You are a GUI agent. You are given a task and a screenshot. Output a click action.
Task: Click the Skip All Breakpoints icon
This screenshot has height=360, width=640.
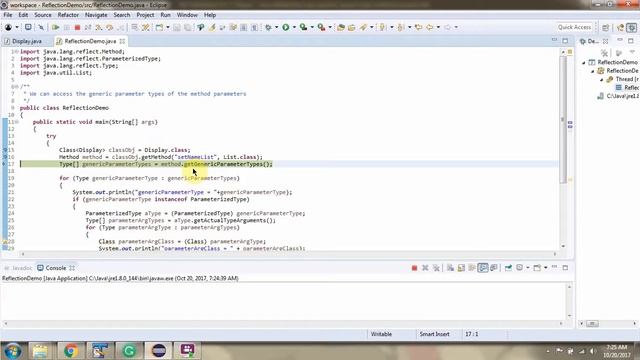(41, 27)
